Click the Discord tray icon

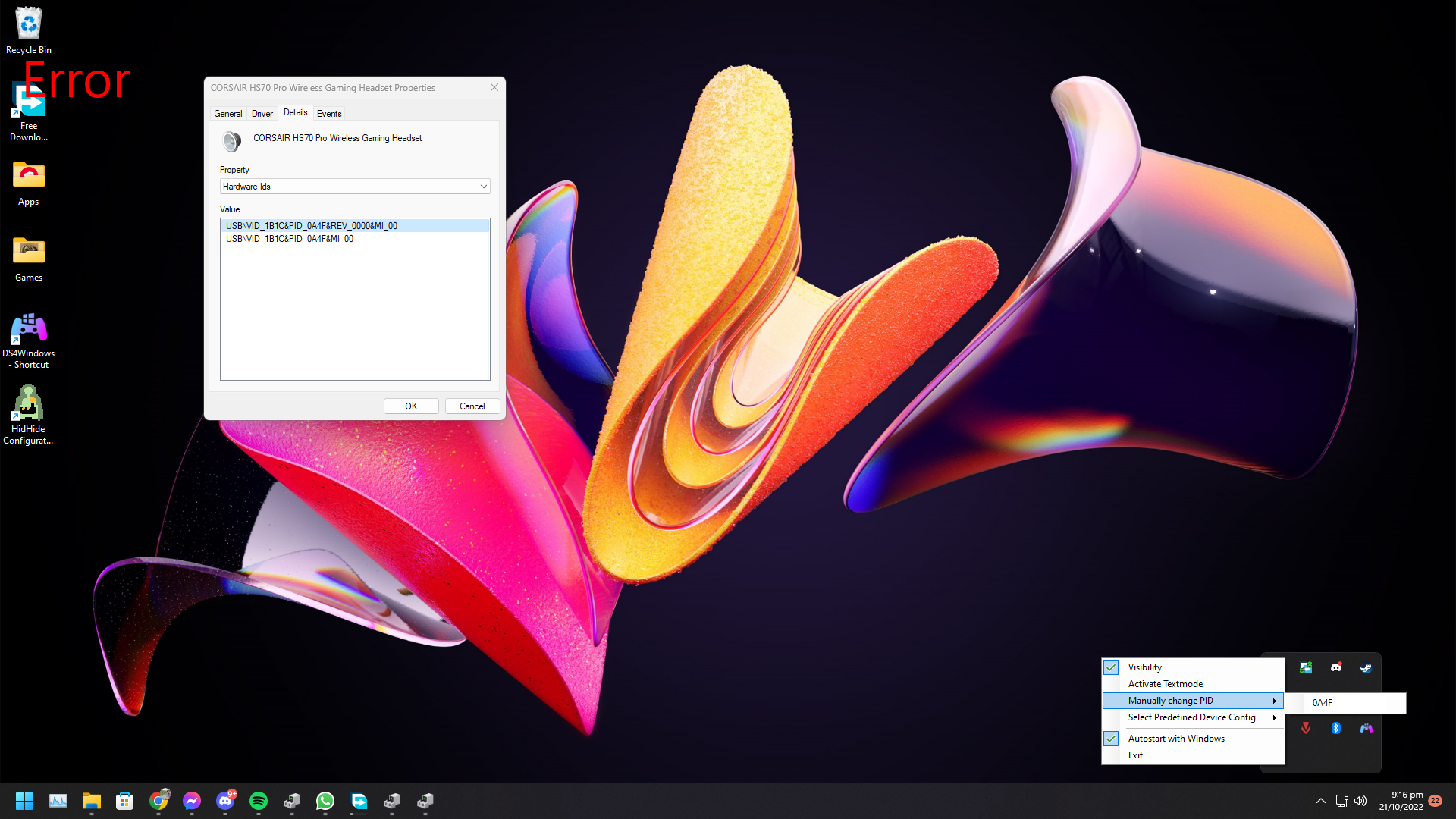coord(1336,668)
